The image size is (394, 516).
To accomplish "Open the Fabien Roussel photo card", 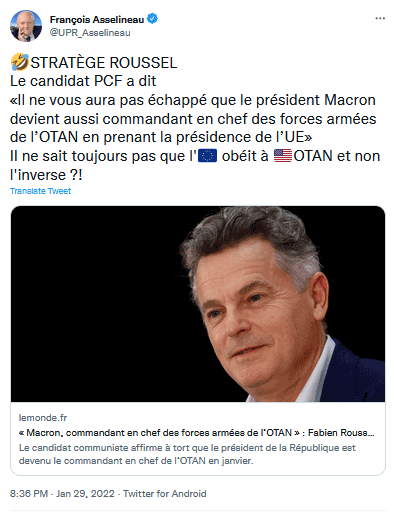I will pyautogui.click(x=198, y=304).
